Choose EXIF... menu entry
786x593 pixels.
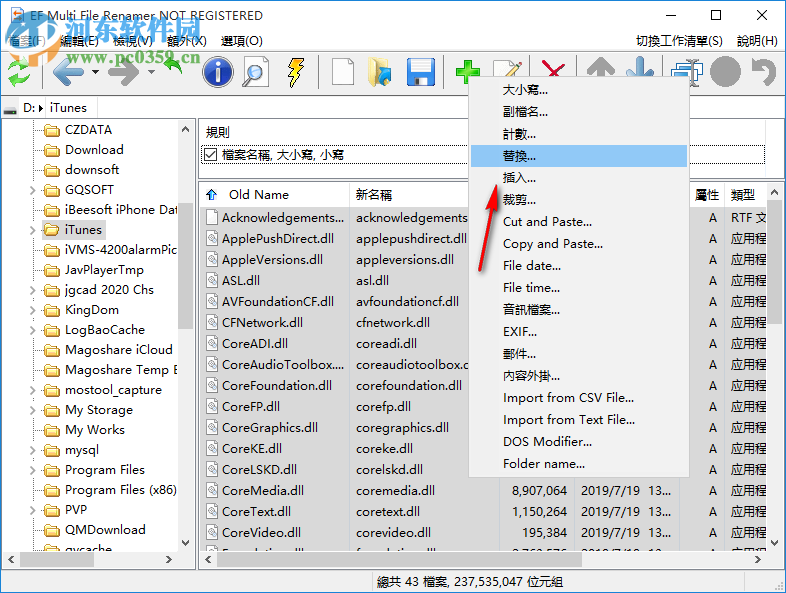click(578, 332)
